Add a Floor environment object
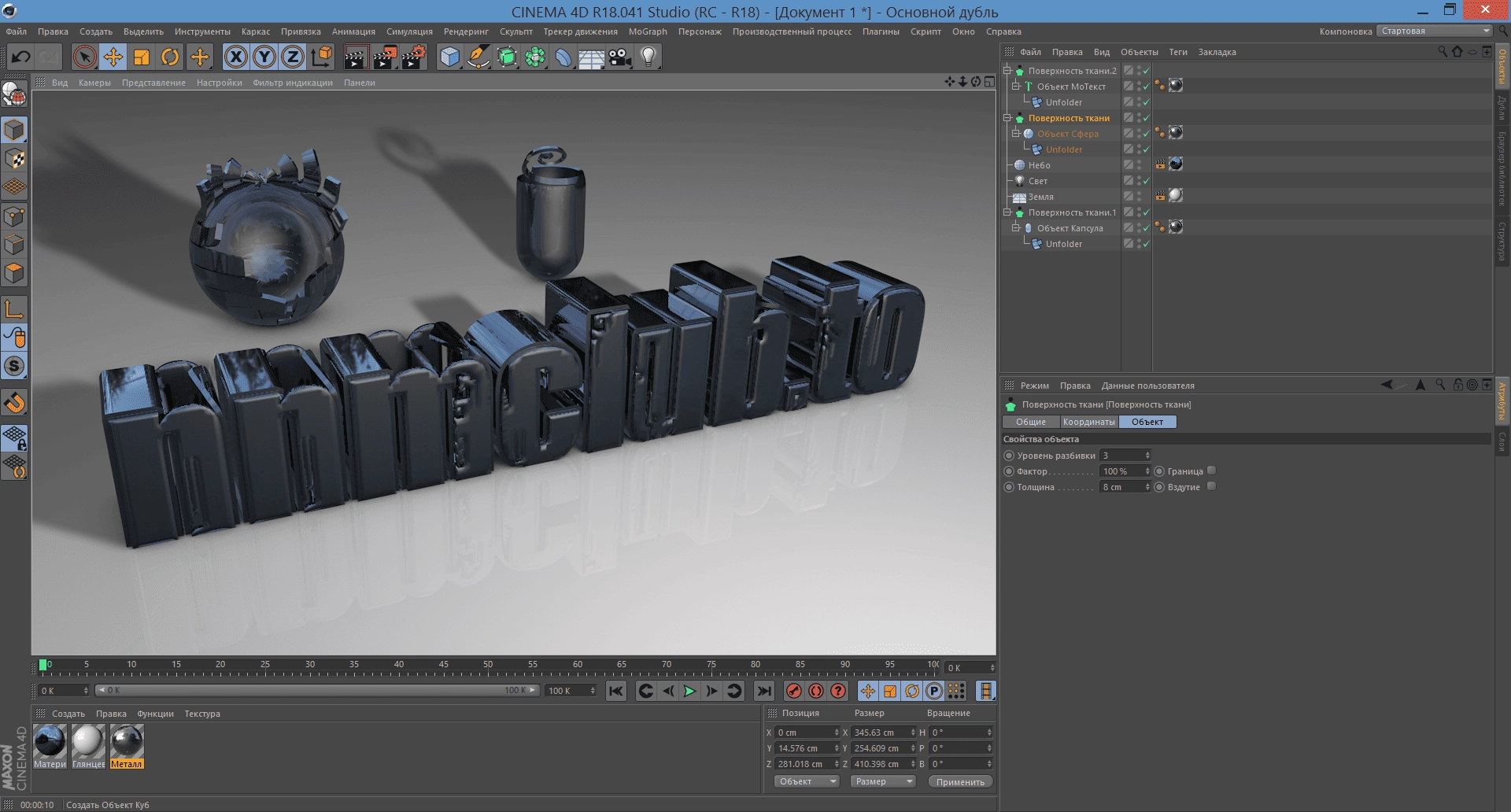 [x=592, y=57]
